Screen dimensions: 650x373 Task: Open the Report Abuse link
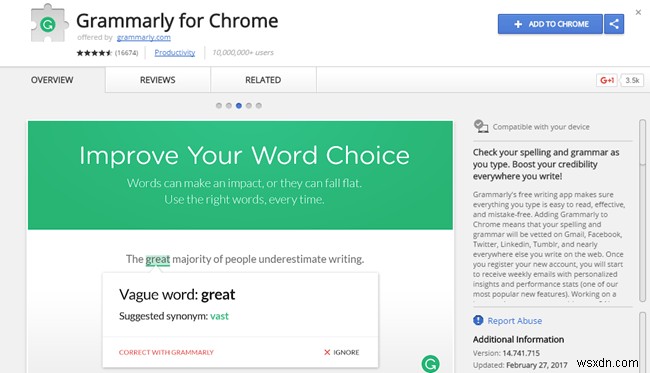(514, 321)
